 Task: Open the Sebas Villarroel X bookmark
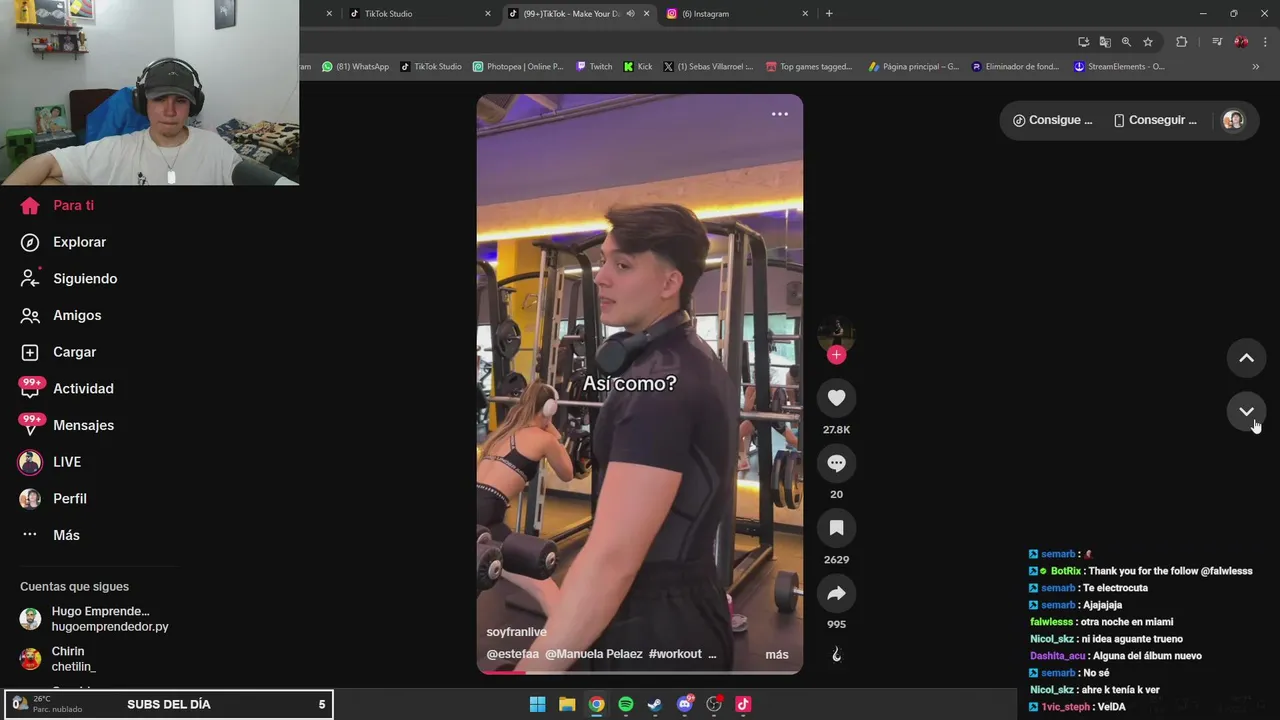click(x=708, y=67)
